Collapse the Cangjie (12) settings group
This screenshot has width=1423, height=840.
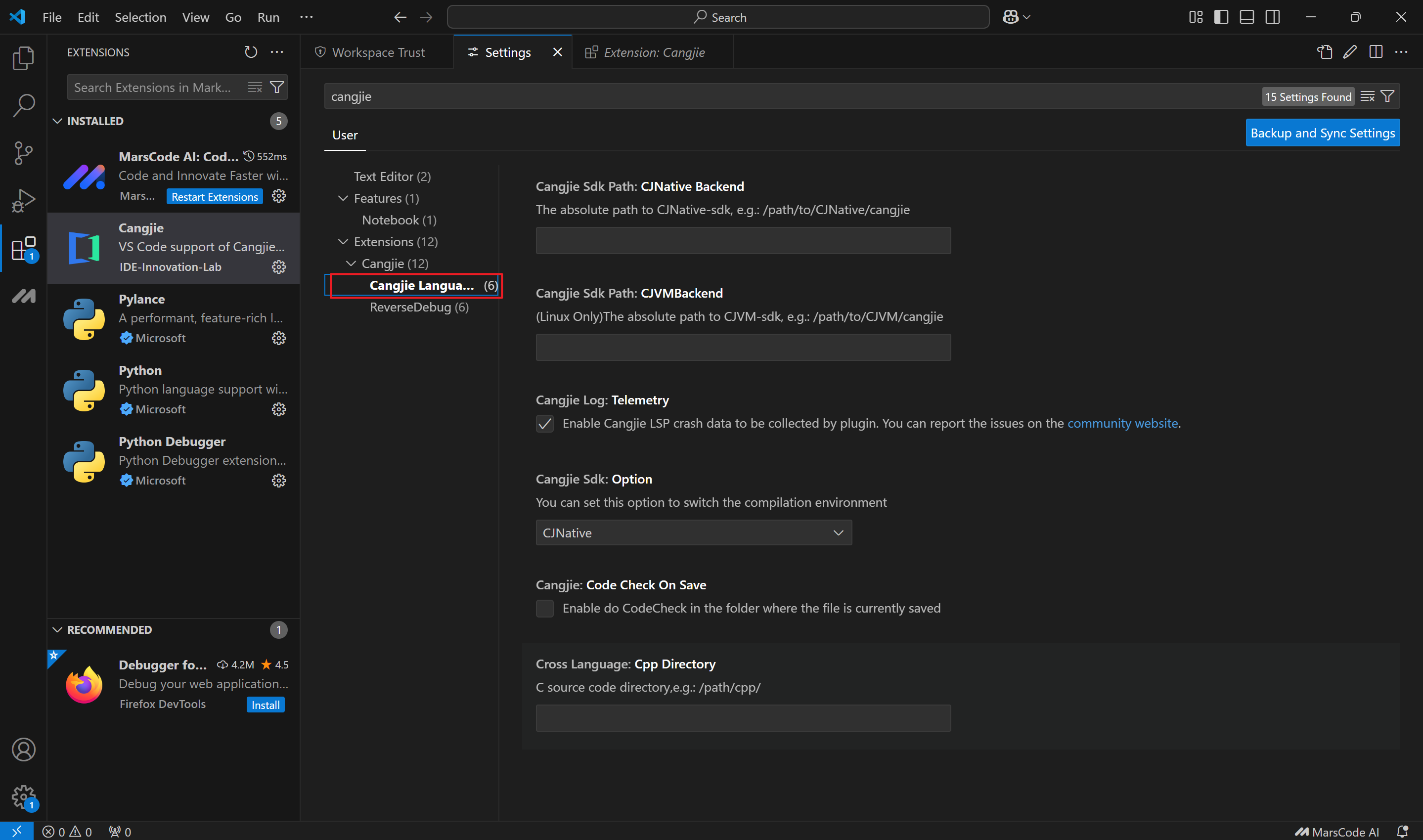coord(351,263)
